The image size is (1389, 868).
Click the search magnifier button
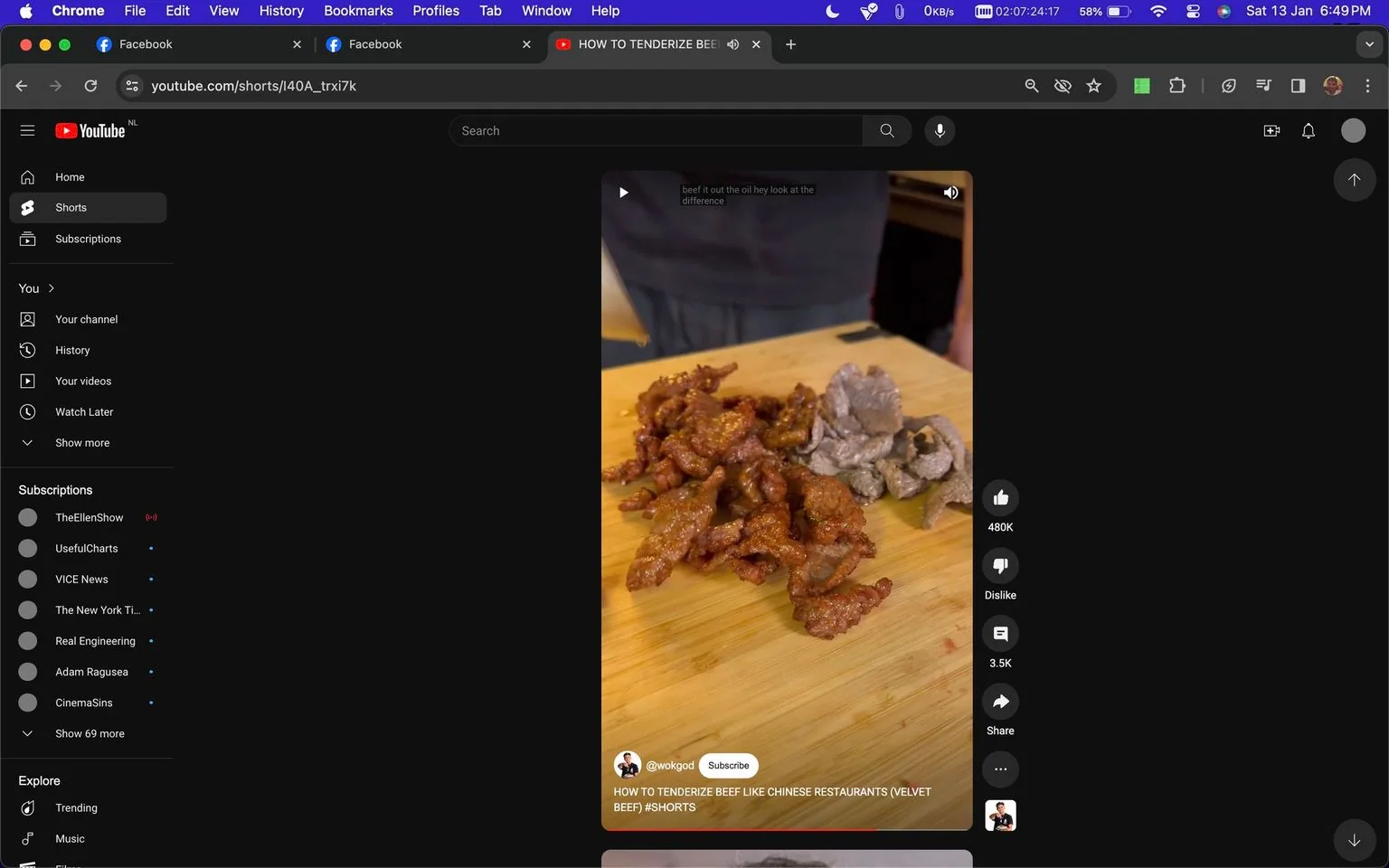(x=887, y=130)
